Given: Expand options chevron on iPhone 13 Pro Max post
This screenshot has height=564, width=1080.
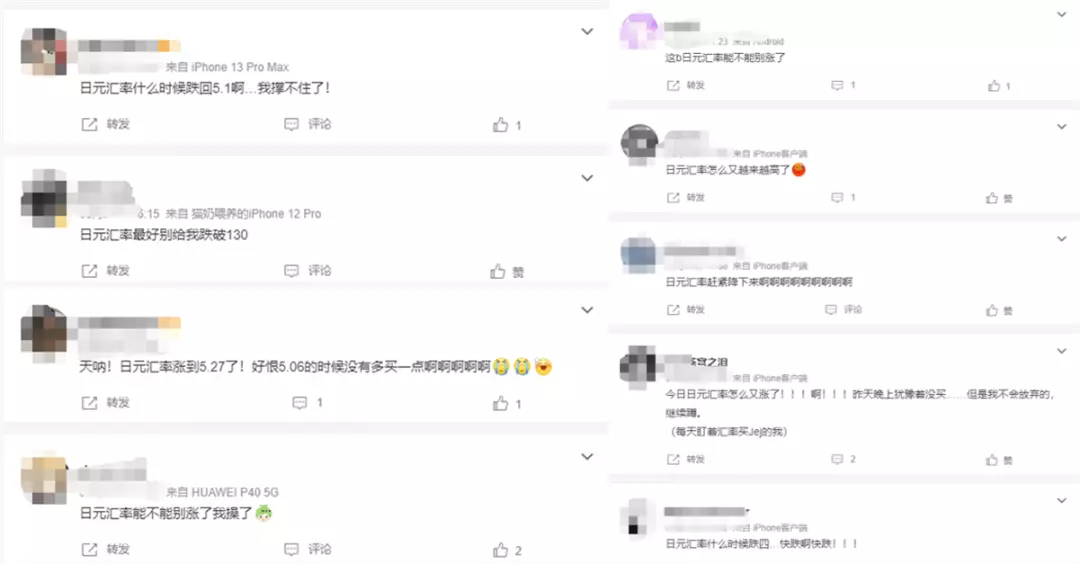Looking at the screenshot, I should (x=587, y=32).
